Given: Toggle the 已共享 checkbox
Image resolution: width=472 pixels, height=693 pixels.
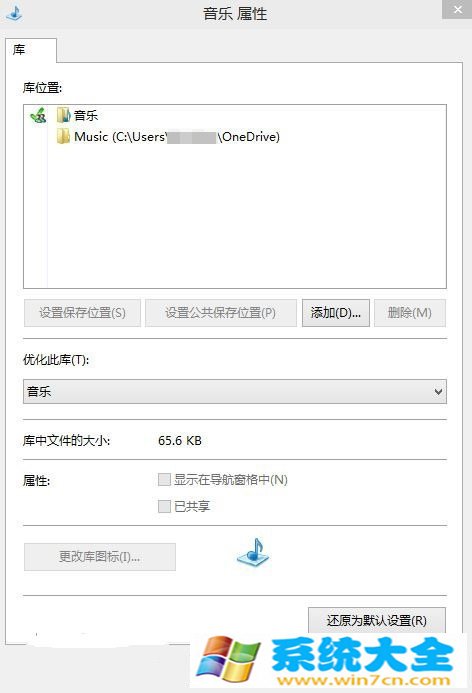Looking at the screenshot, I should pyautogui.click(x=164, y=506).
